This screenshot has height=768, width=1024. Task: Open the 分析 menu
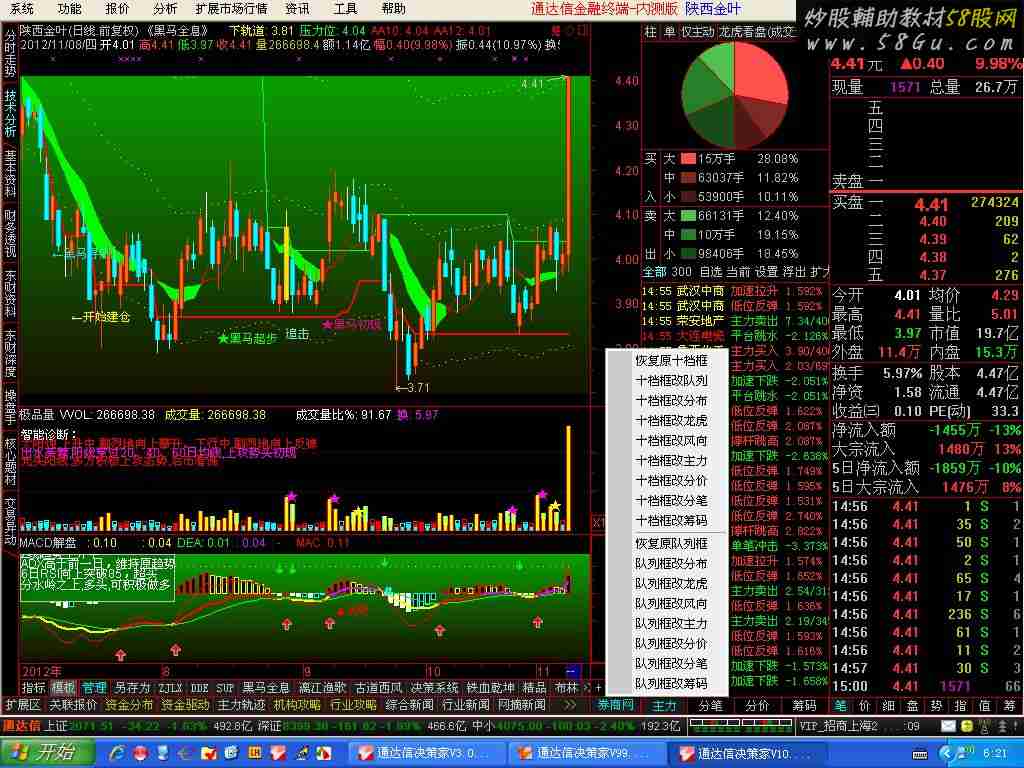point(165,8)
